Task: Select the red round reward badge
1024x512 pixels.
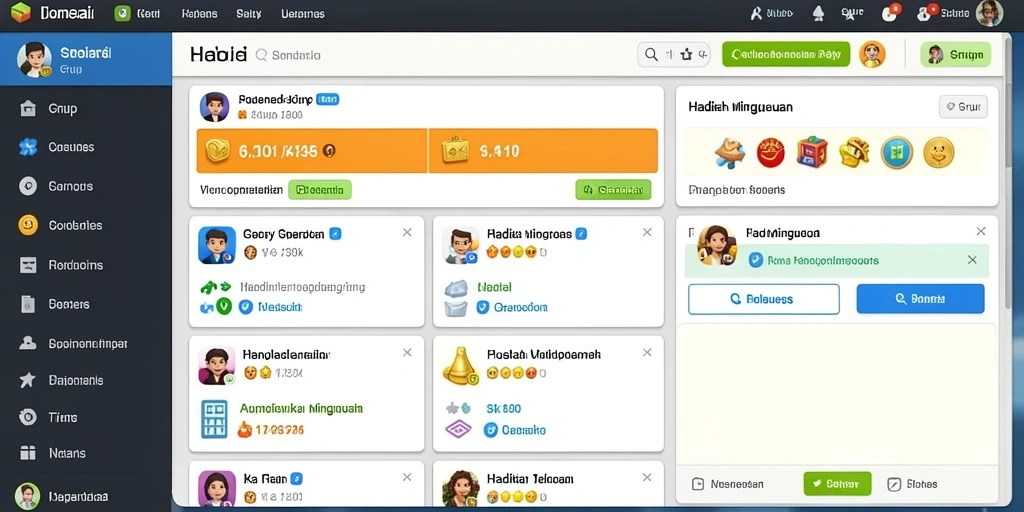Action: pyautogui.click(x=771, y=153)
